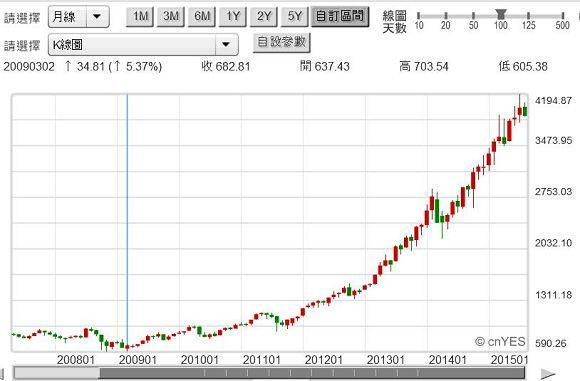Click the 自設參數 custom parameters button

[x=282, y=43]
